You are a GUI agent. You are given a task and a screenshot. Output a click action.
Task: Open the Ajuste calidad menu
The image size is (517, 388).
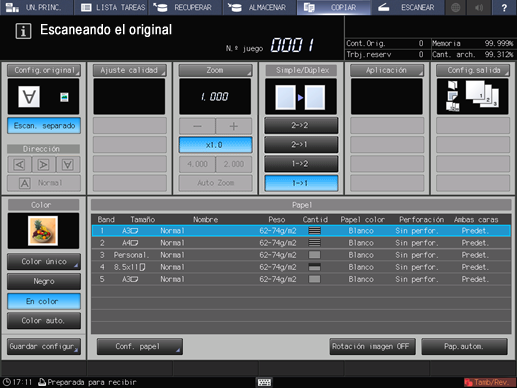click(x=129, y=70)
